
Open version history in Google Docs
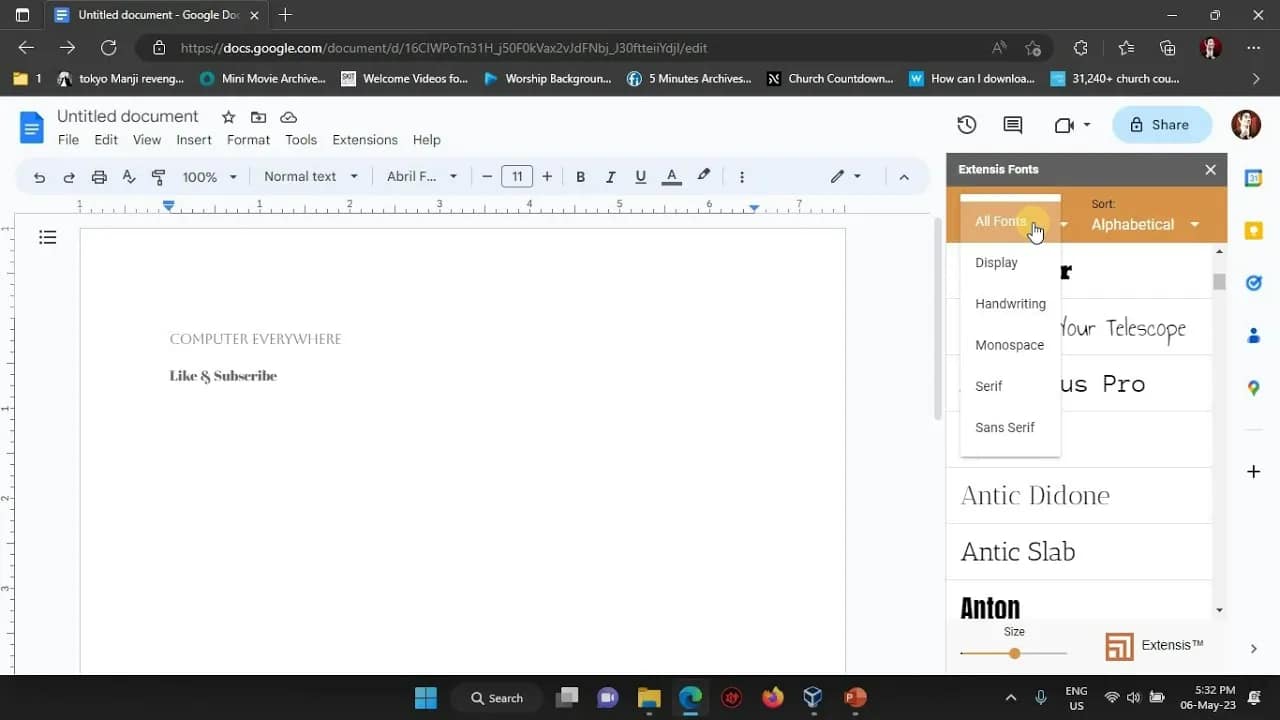(x=966, y=124)
